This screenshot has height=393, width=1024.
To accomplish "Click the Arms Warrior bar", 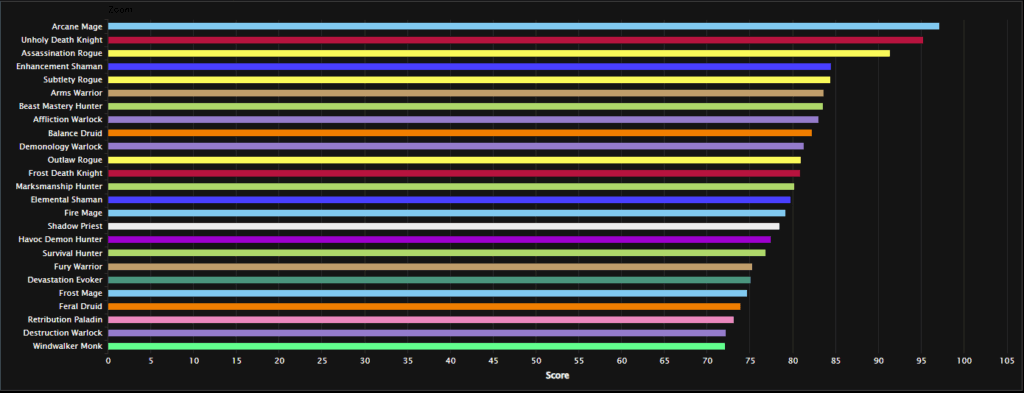I will click(x=466, y=93).
